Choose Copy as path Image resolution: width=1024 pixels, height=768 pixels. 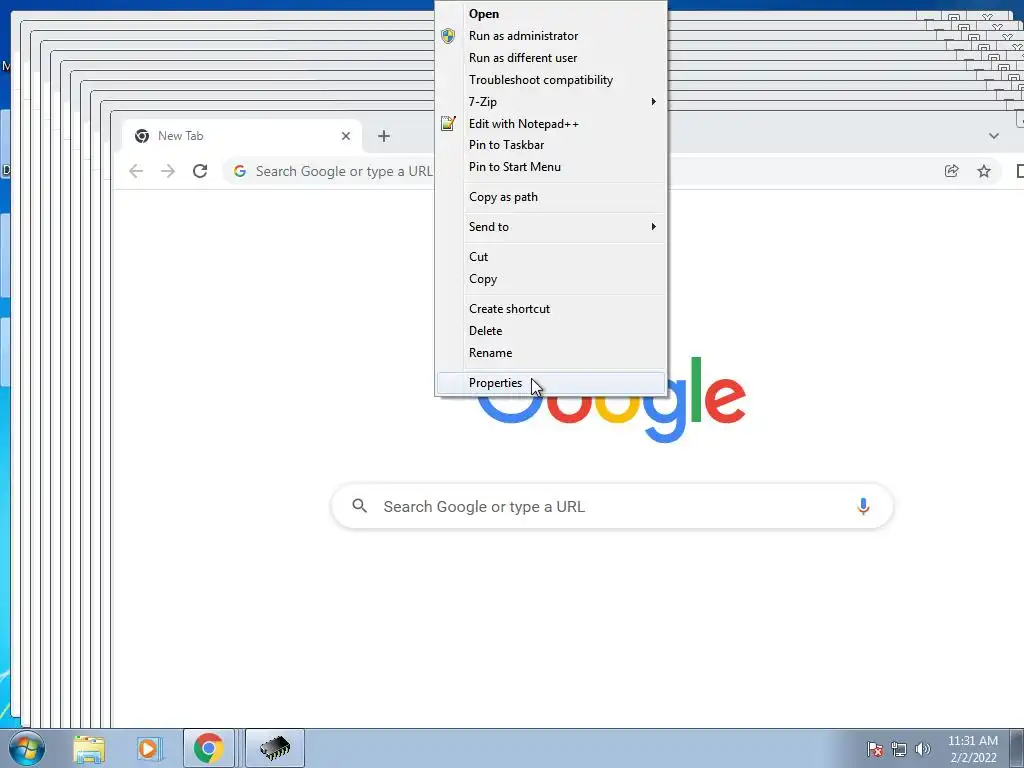tap(551, 197)
